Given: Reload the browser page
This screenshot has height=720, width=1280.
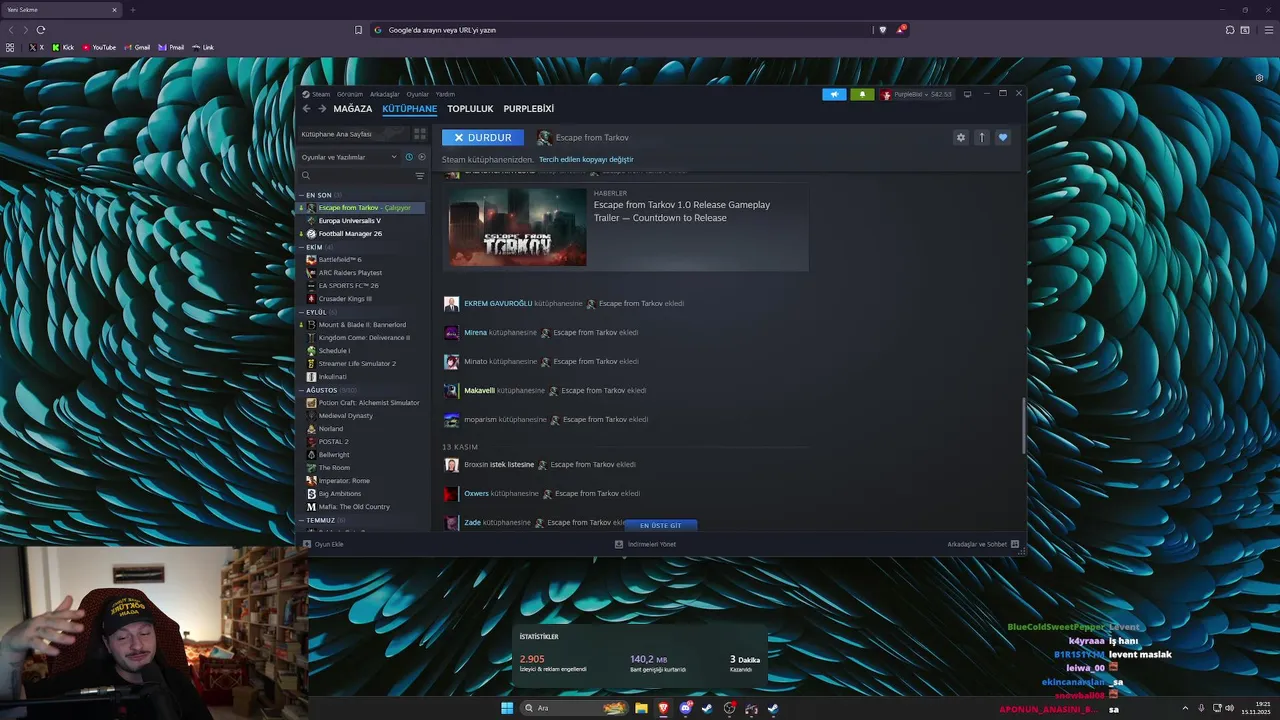Looking at the screenshot, I should [x=41, y=30].
